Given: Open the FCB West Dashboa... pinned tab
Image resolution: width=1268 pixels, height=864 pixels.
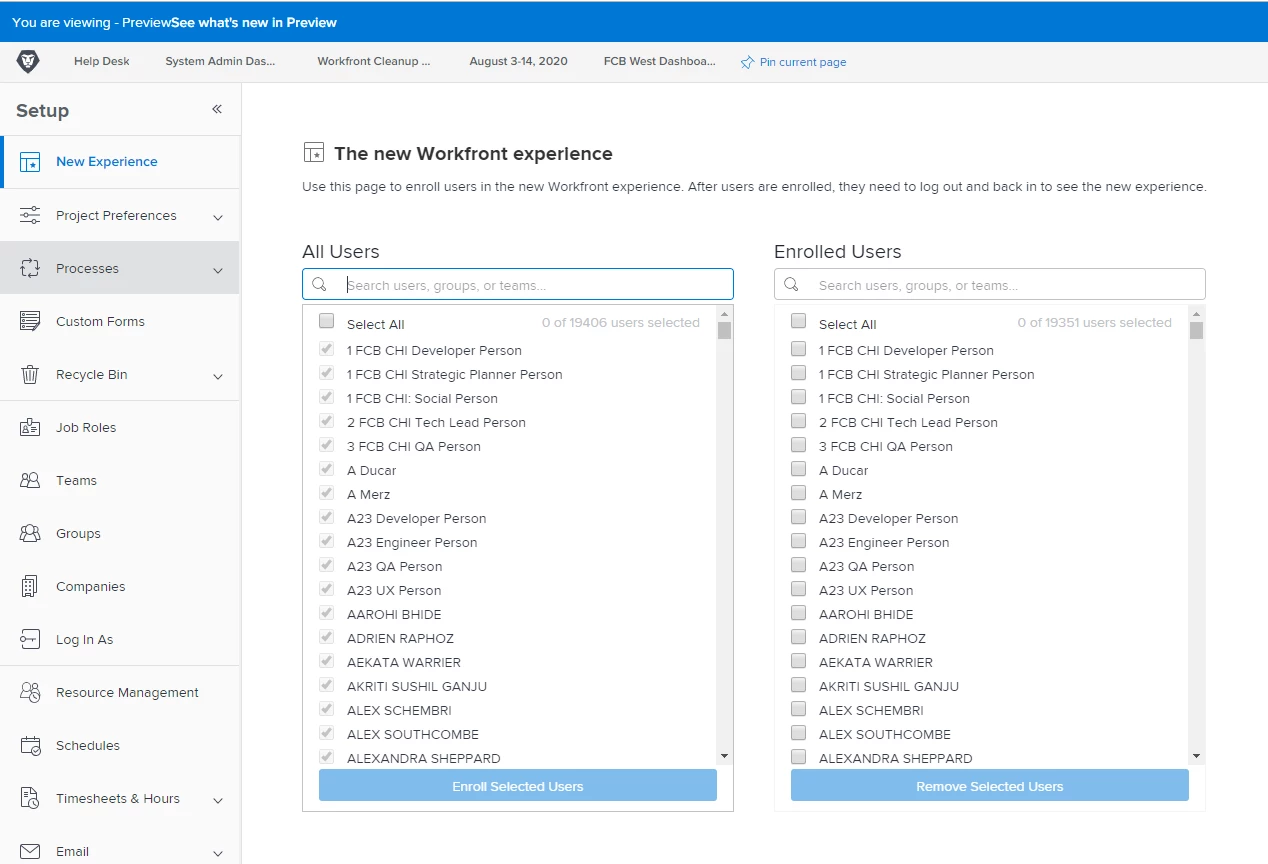Looking at the screenshot, I should tap(660, 61).
